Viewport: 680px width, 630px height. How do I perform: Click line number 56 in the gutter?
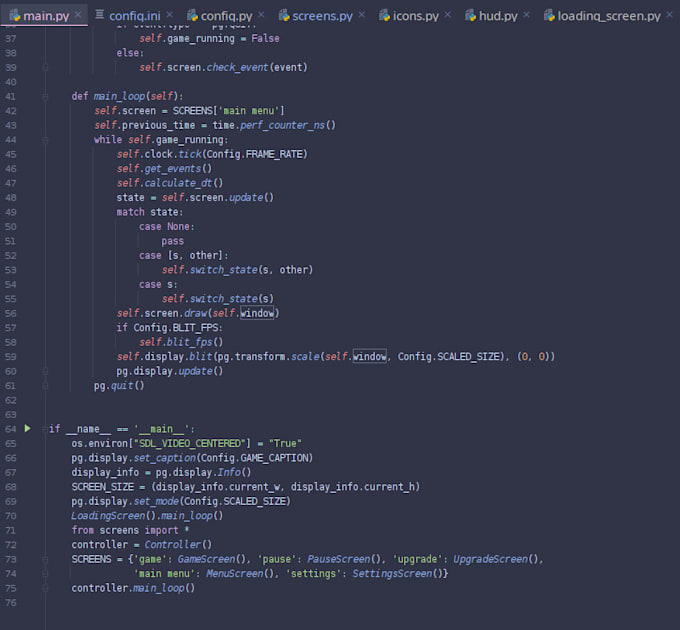click(x=11, y=313)
